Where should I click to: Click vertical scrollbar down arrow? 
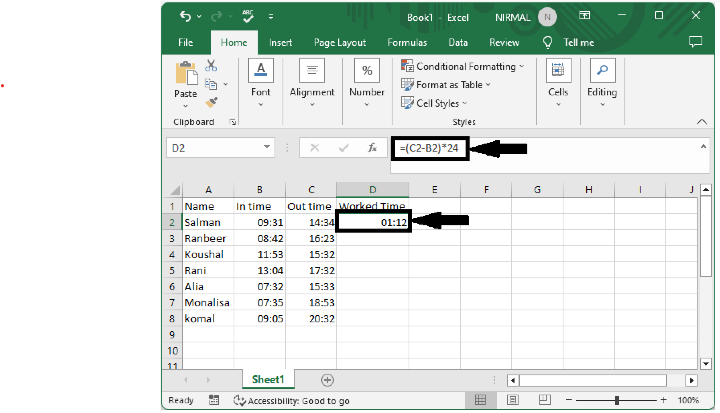[x=706, y=364]
